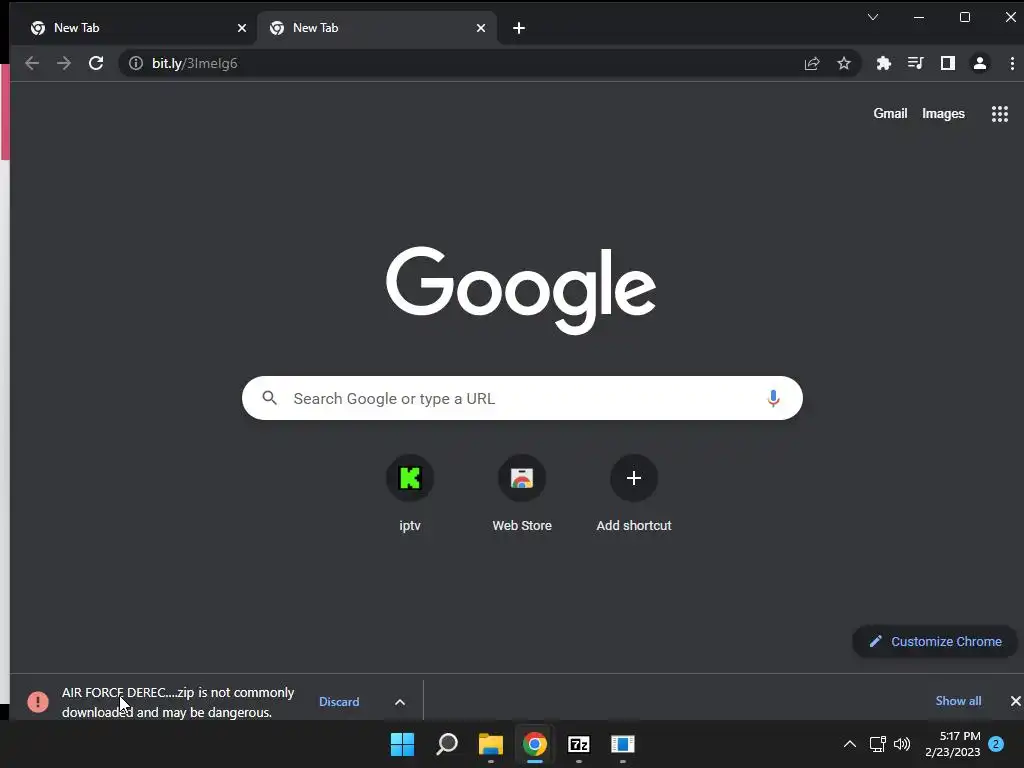Open media controls icon in toolbar
The image size is (1024, 768).
916,63
